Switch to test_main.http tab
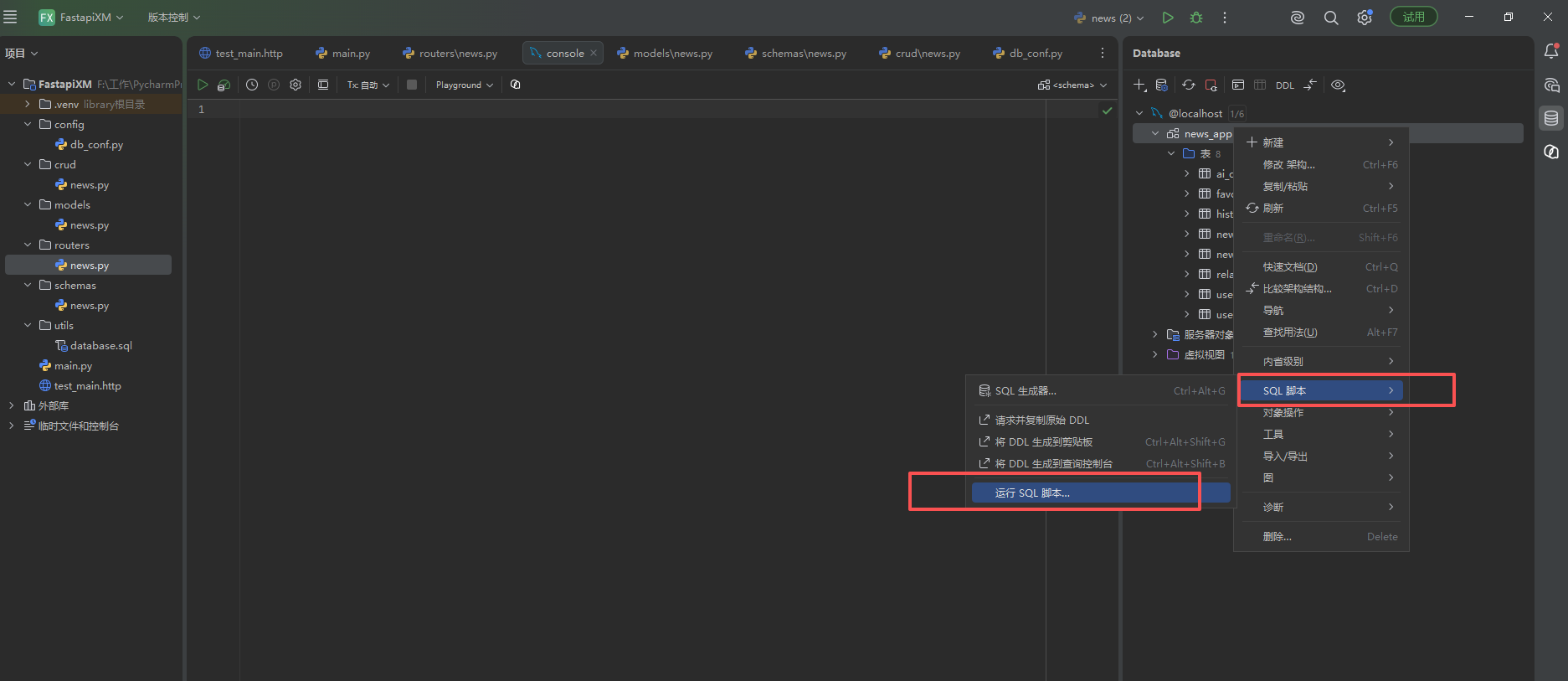Screen dimensions: 1568x681 [241, 53]
